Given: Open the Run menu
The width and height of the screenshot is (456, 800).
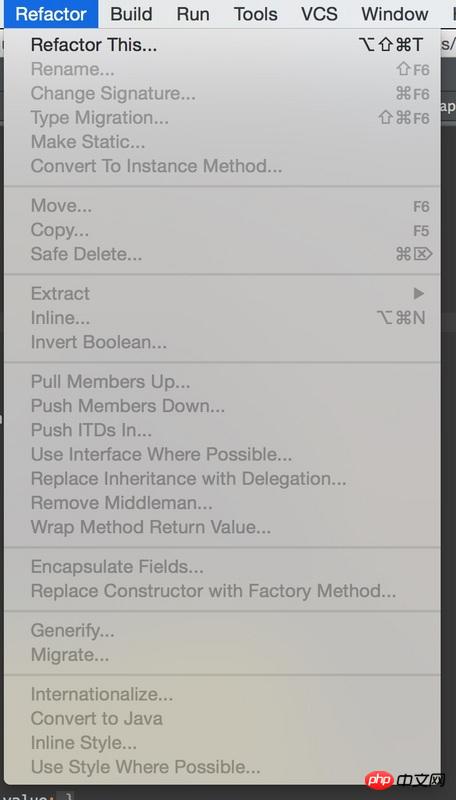Looking at the screenshot, I should (193, 14).
